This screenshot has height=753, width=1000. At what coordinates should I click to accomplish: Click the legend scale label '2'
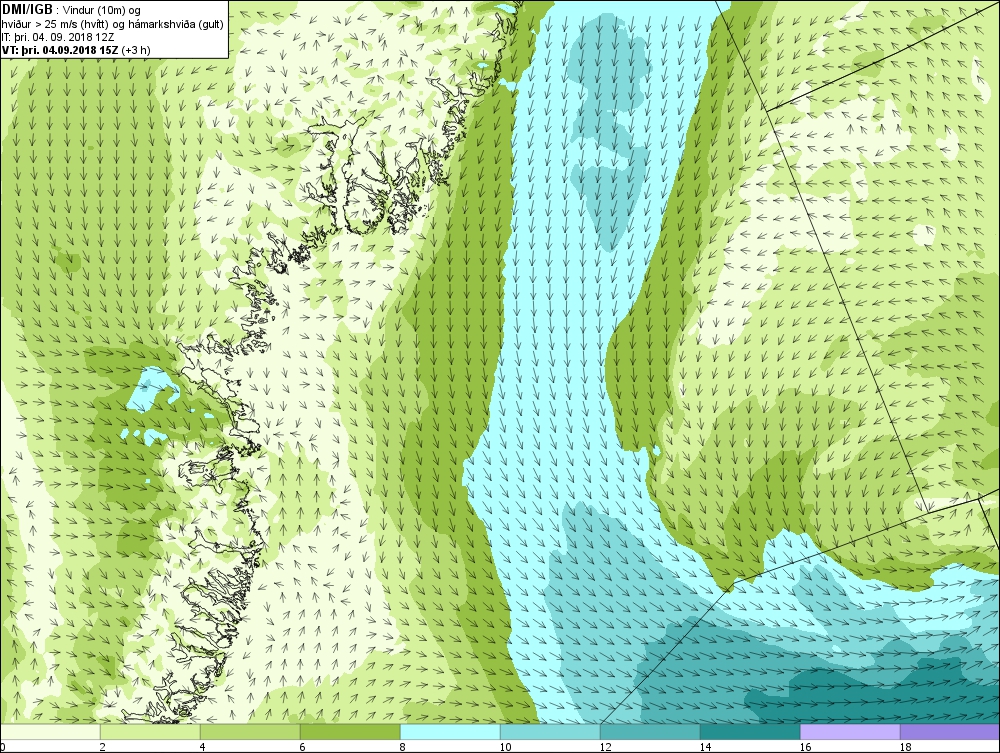tap(103, 747)
